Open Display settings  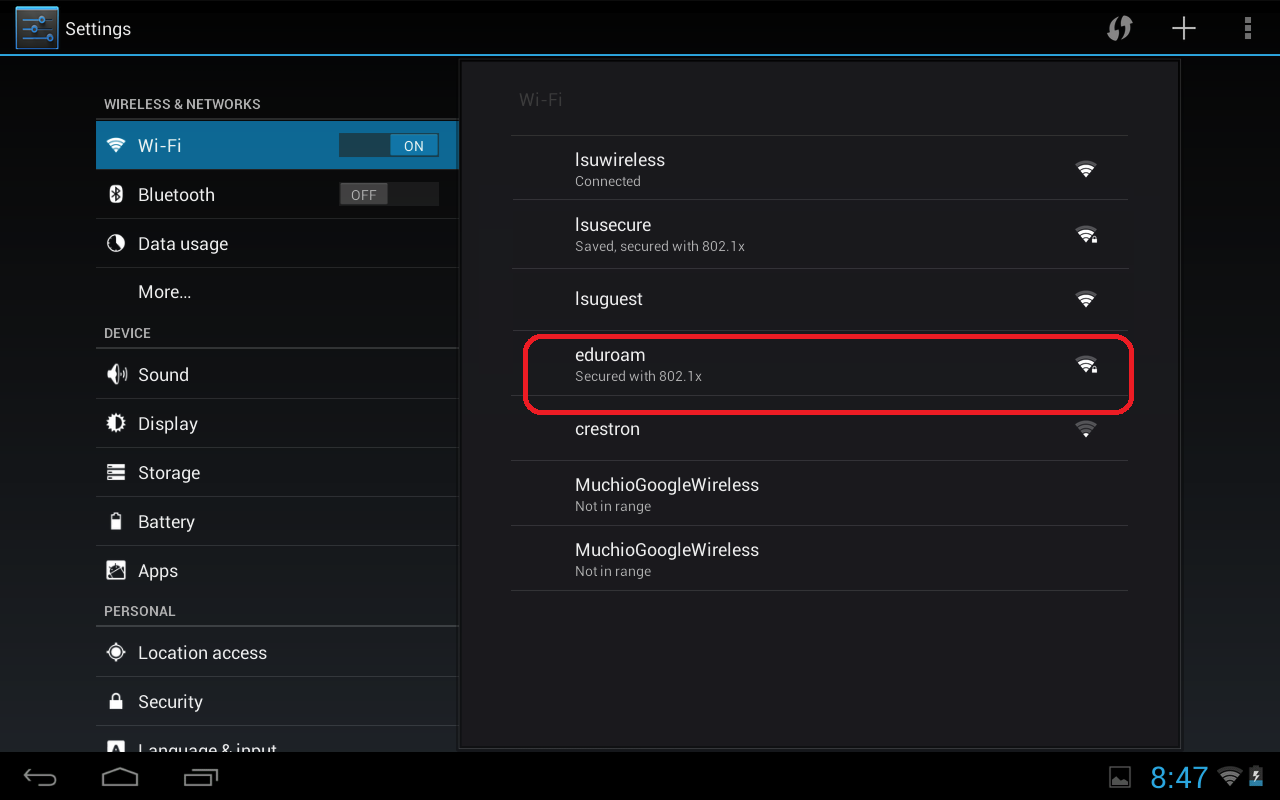point(277,423)
